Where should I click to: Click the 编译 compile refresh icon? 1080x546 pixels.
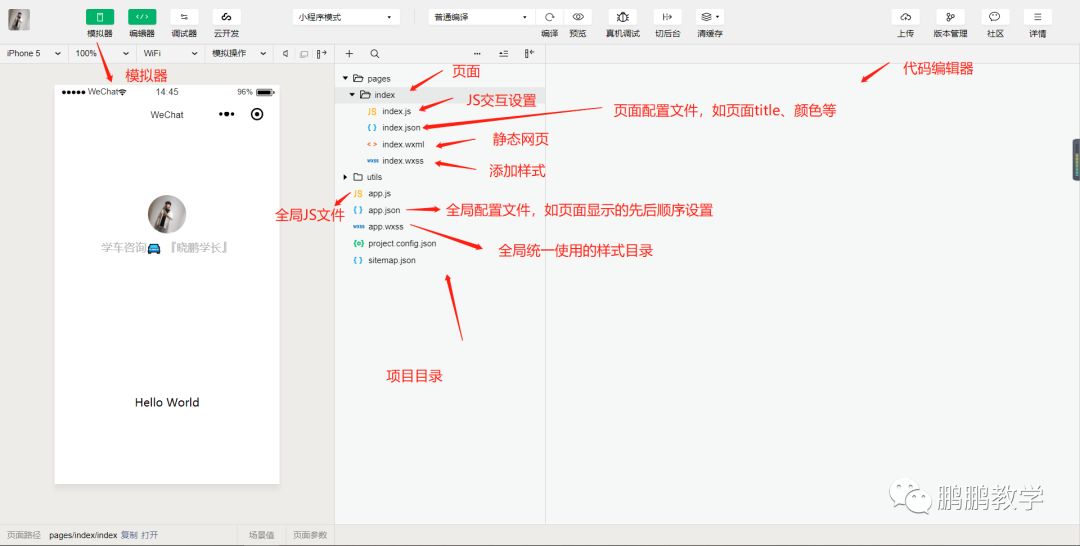click(549, 17)
